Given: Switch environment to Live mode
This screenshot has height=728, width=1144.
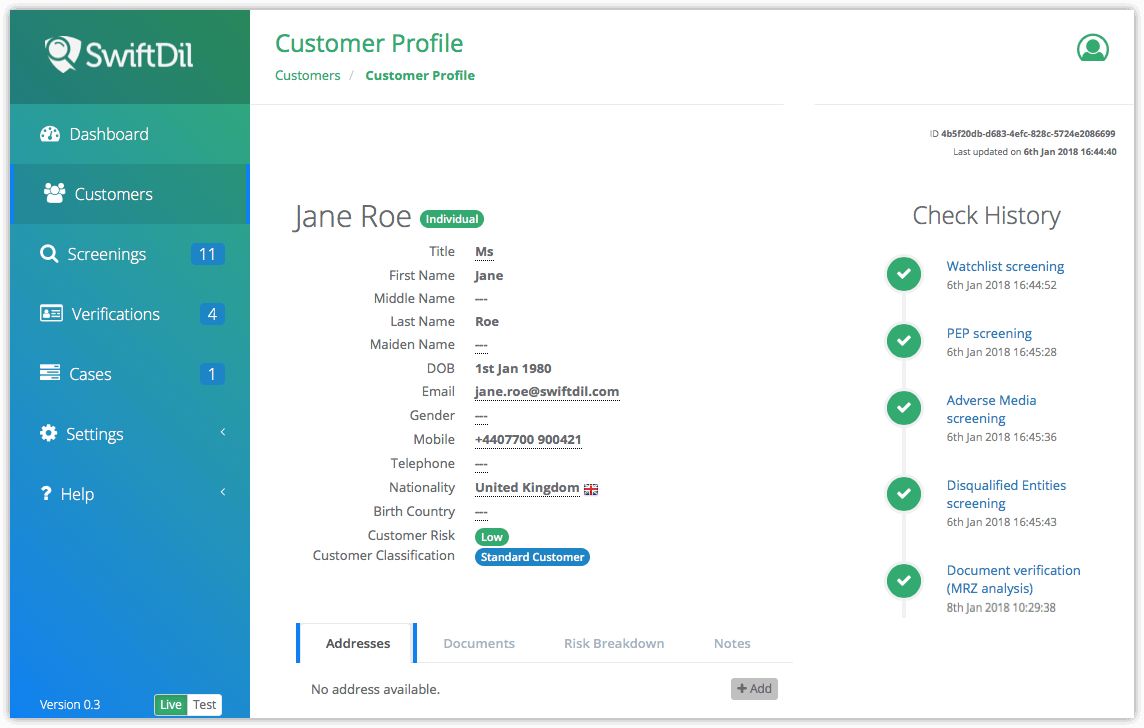Looking at the screenshot, I should click(x=171, y=704).
